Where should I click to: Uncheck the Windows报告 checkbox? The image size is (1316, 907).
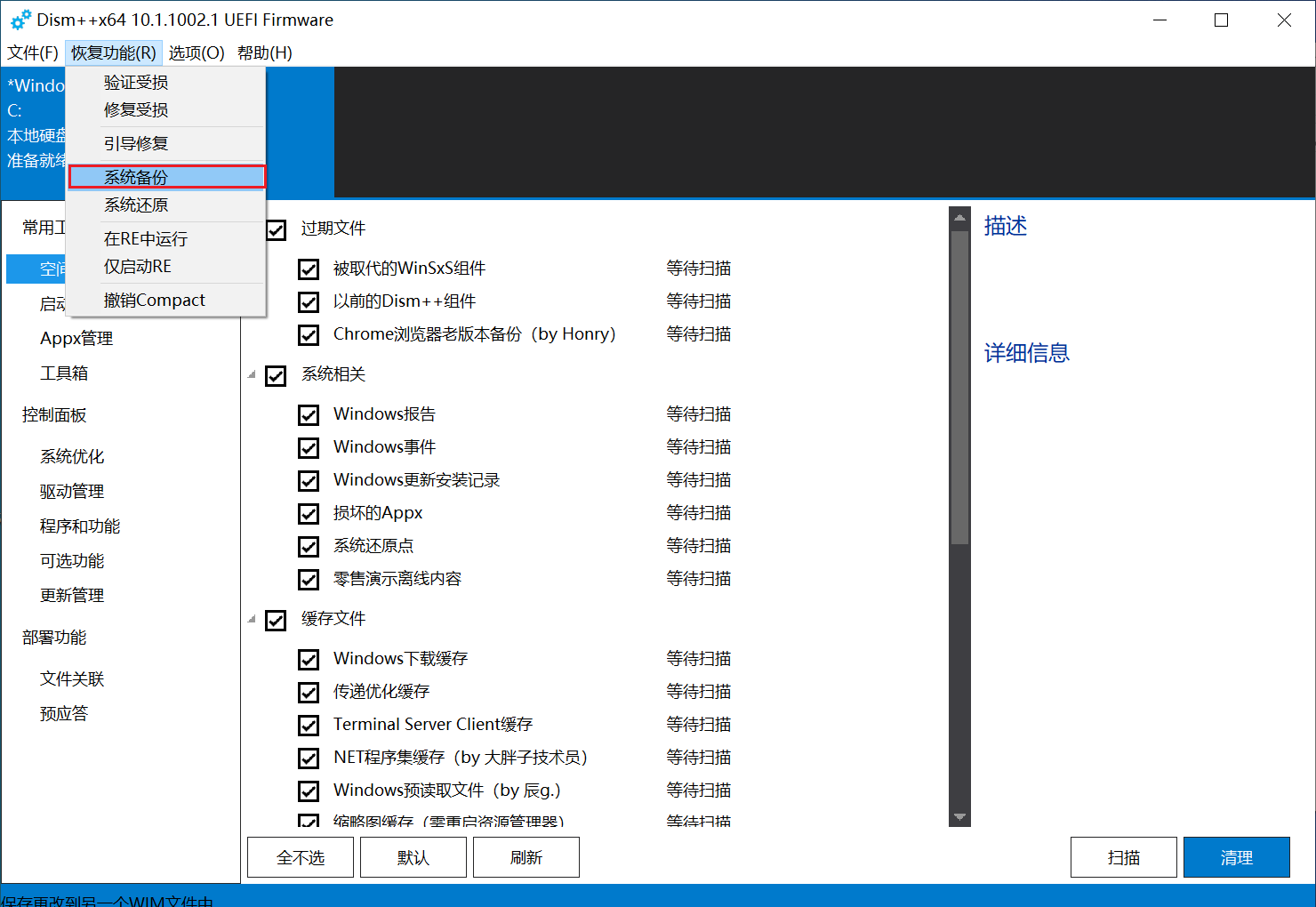point(309,415)
